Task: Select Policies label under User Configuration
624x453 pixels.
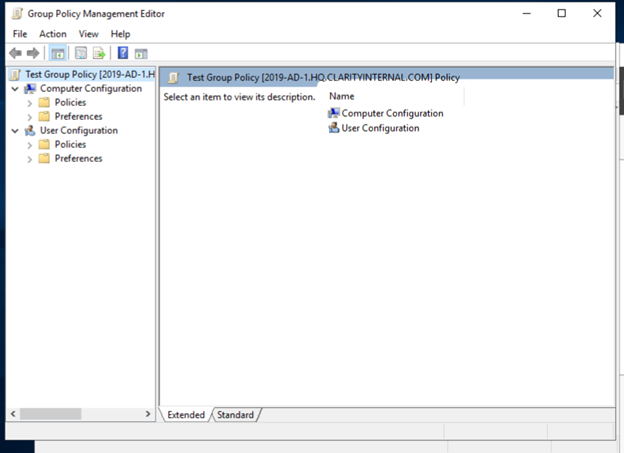Action: (70, 144)
